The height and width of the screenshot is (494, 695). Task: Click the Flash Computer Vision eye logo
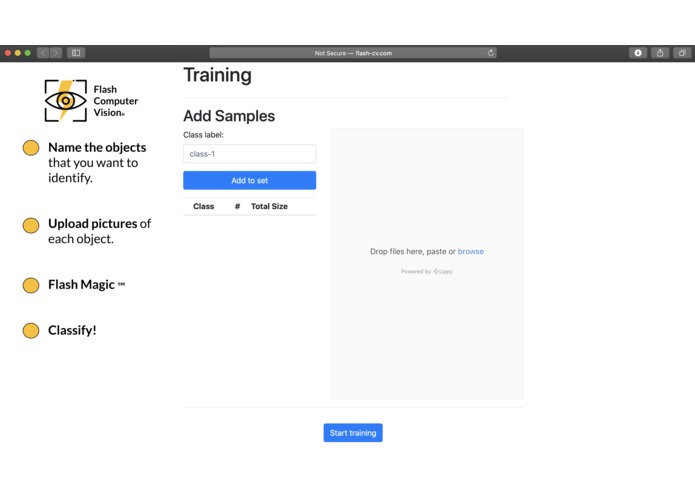66,101
